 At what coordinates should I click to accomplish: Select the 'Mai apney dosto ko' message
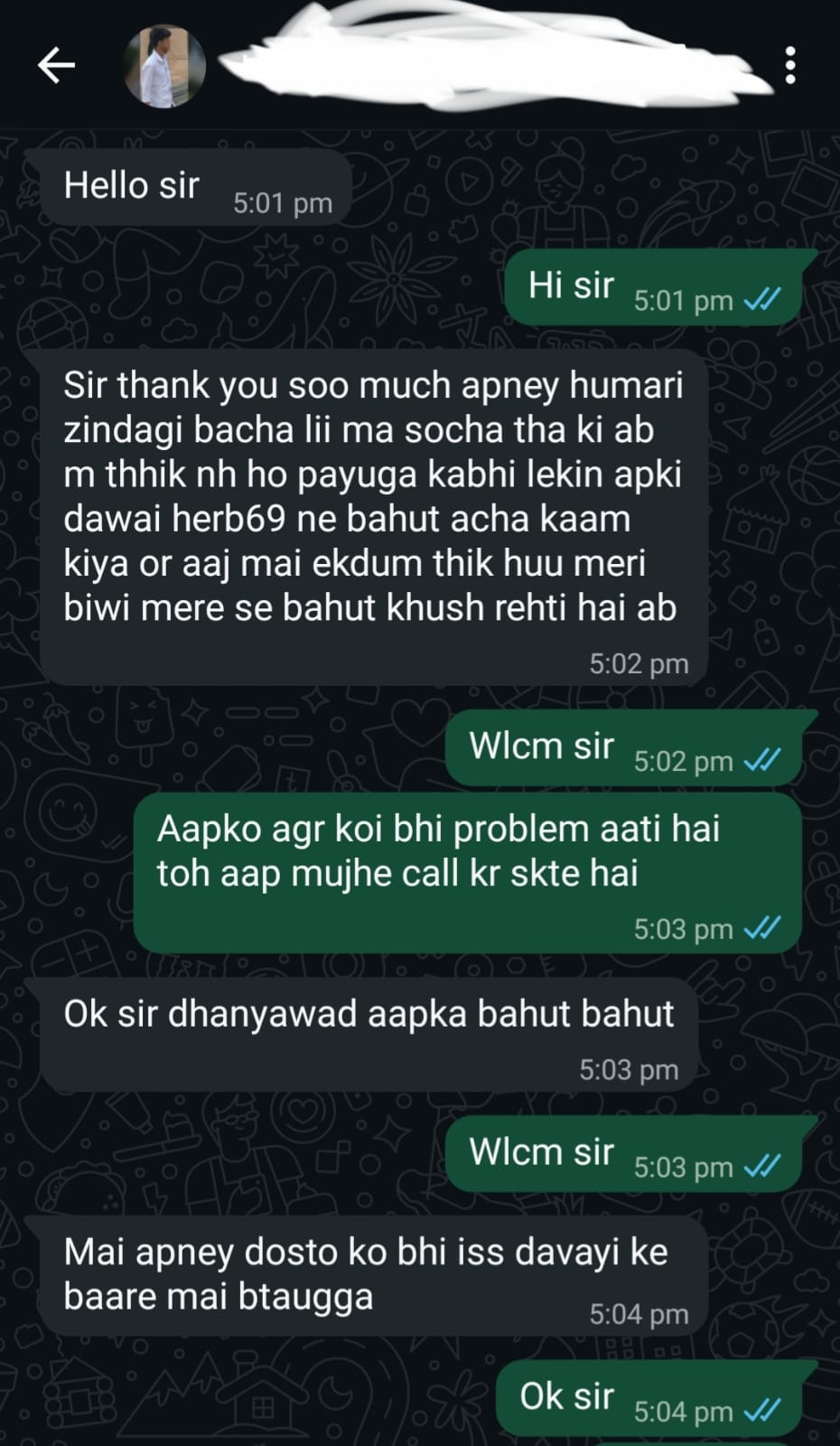[373, 1276]
